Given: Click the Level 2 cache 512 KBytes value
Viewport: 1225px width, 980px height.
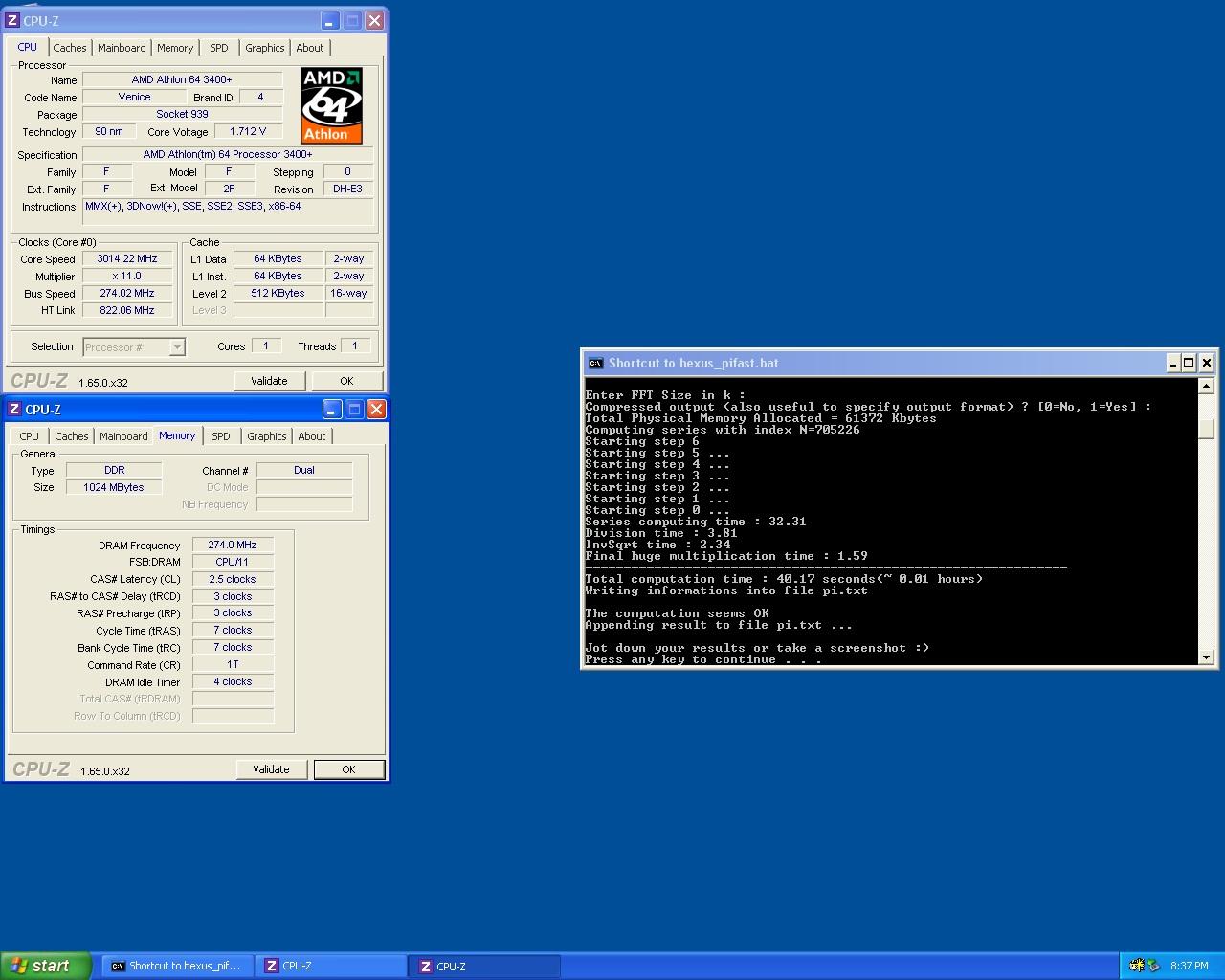Looking at the screenshot, I should pos(278,293).
